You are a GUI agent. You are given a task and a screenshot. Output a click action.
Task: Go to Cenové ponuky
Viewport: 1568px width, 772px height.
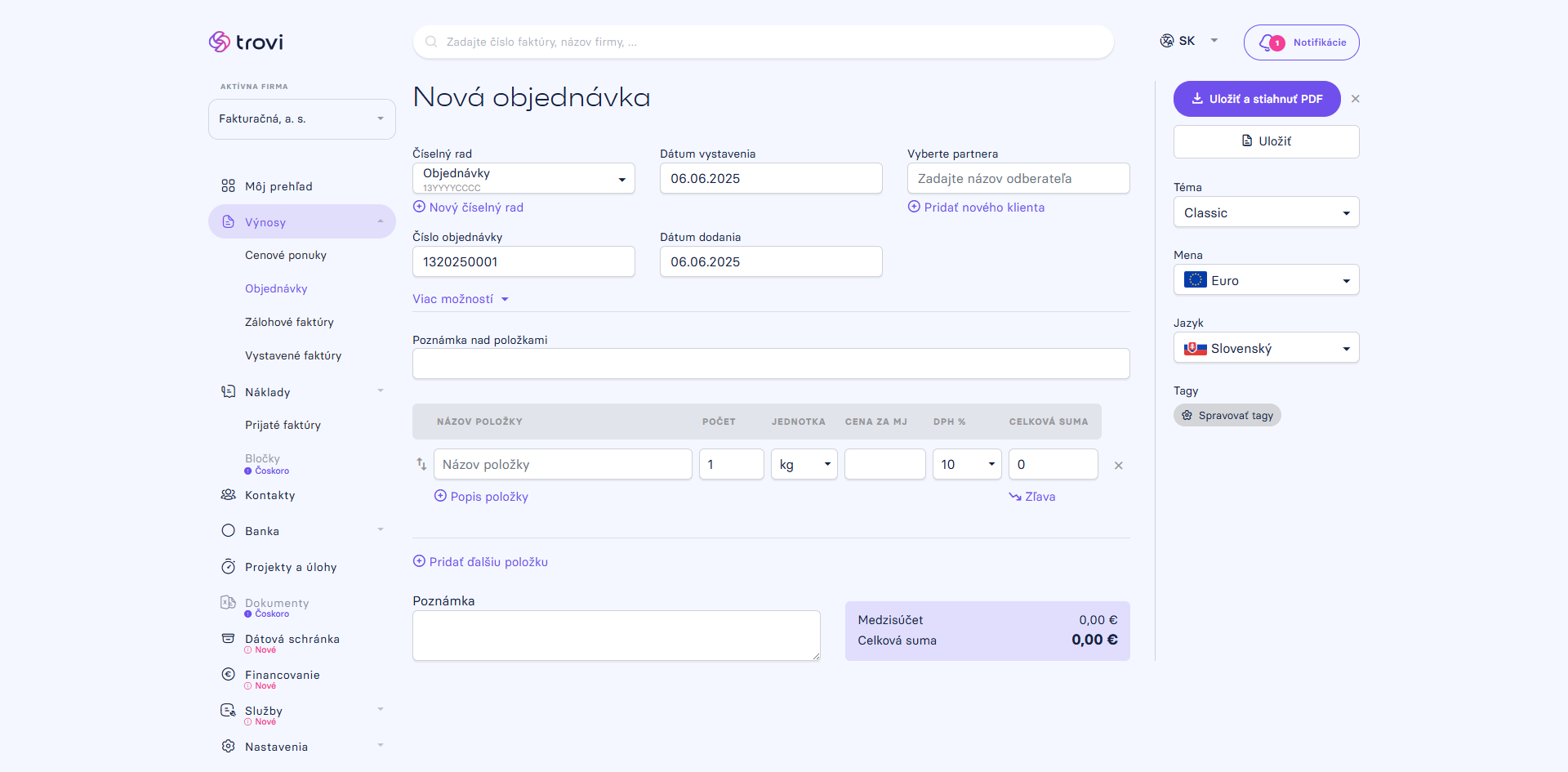(286, 255)
